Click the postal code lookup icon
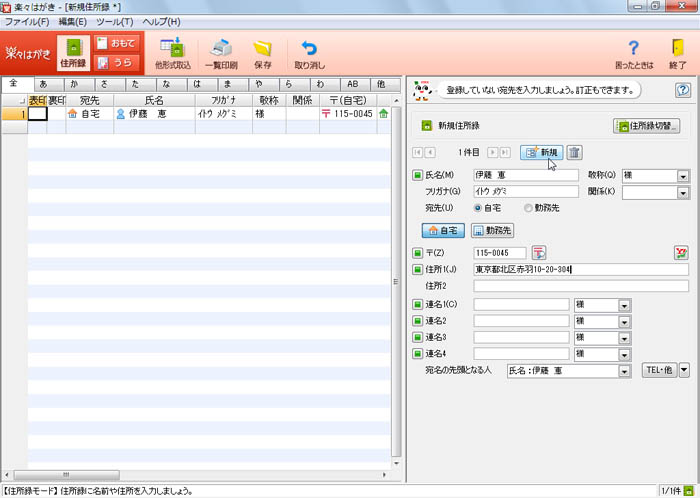Screen dimensions: 700x498 pyautogui.click(x=538, y=252)
